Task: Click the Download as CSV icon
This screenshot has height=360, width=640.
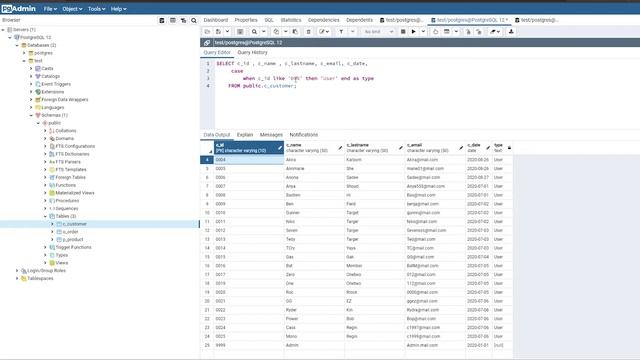Action: (x=511, y=32)
